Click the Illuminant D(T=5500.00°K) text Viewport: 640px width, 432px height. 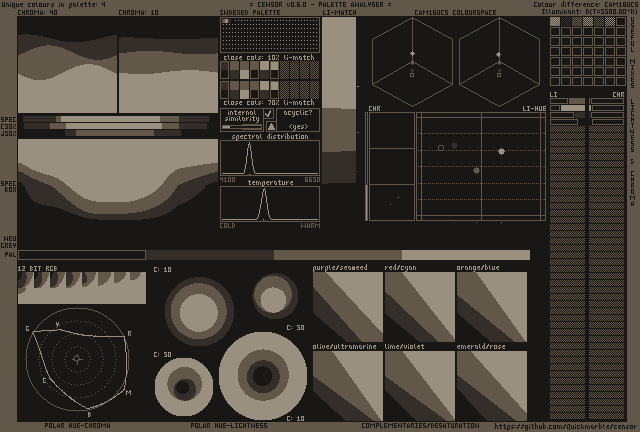click(x=589, y=11)
